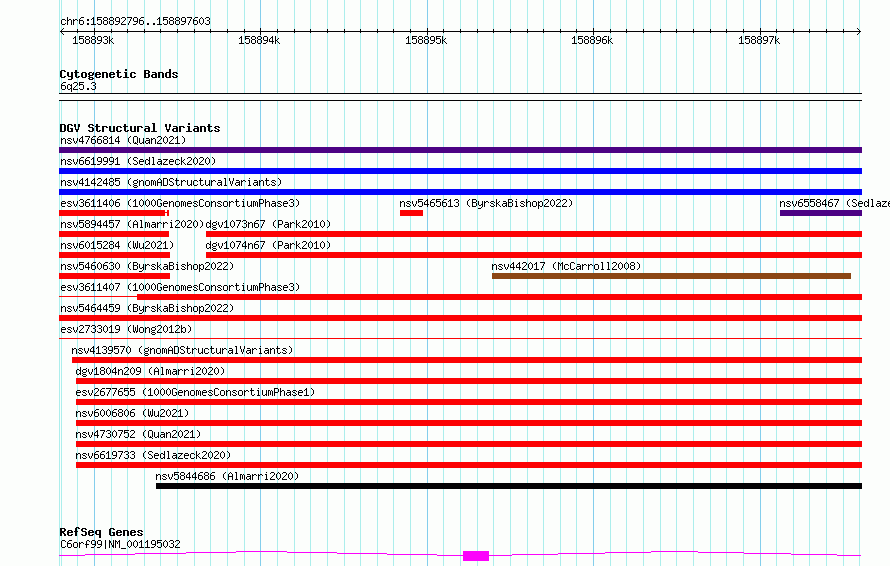Open dgv1804n209 (Almarri2020) variant label
Image resolution: width=890 pixels, height=566 pixels.
tap(150, 371)
